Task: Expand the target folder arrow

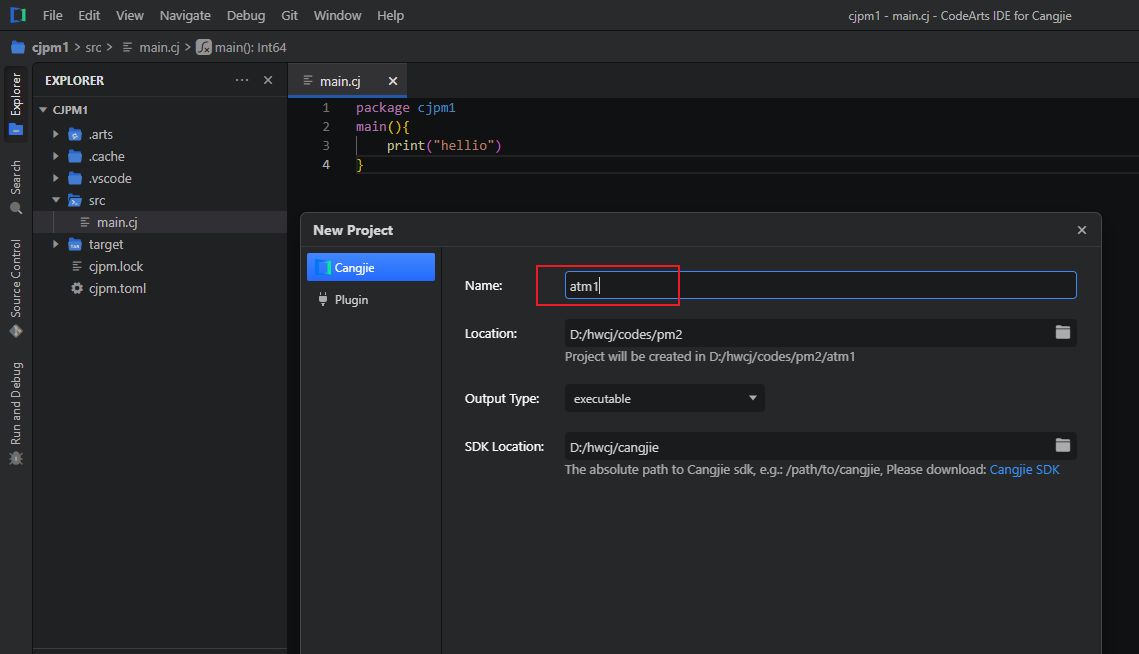Action: point(56,244)
